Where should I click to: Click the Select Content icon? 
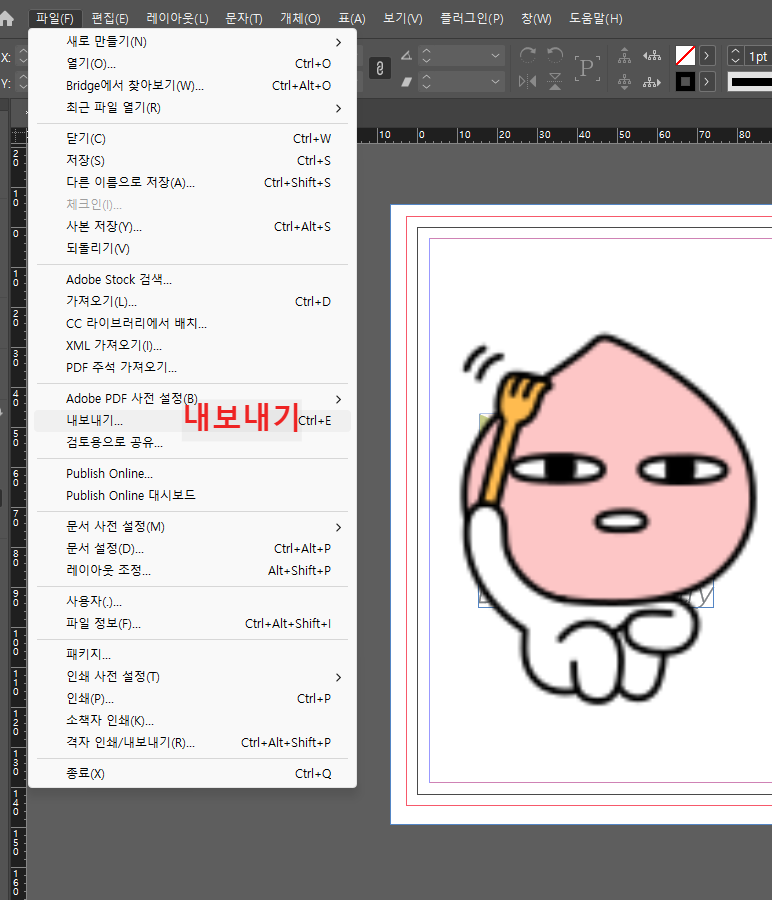(x=624, y=82)
